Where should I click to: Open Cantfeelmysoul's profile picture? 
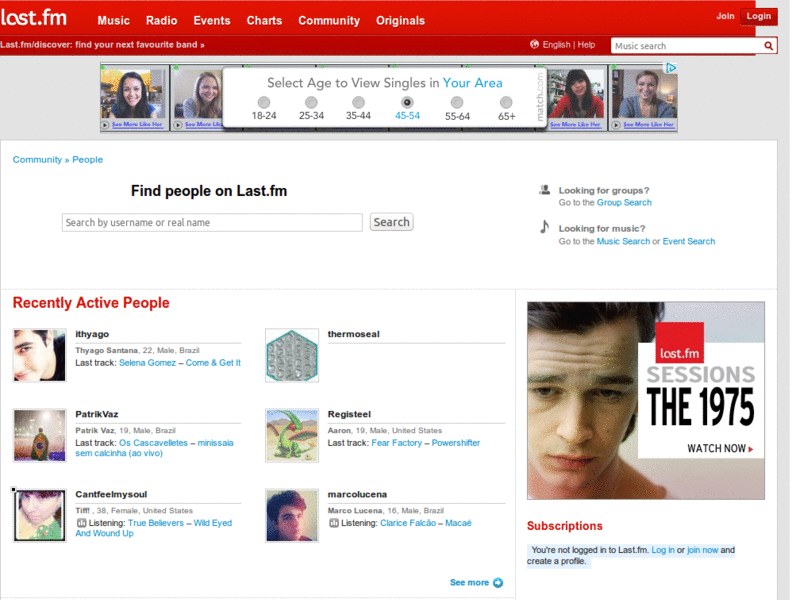tap(39, 515)
